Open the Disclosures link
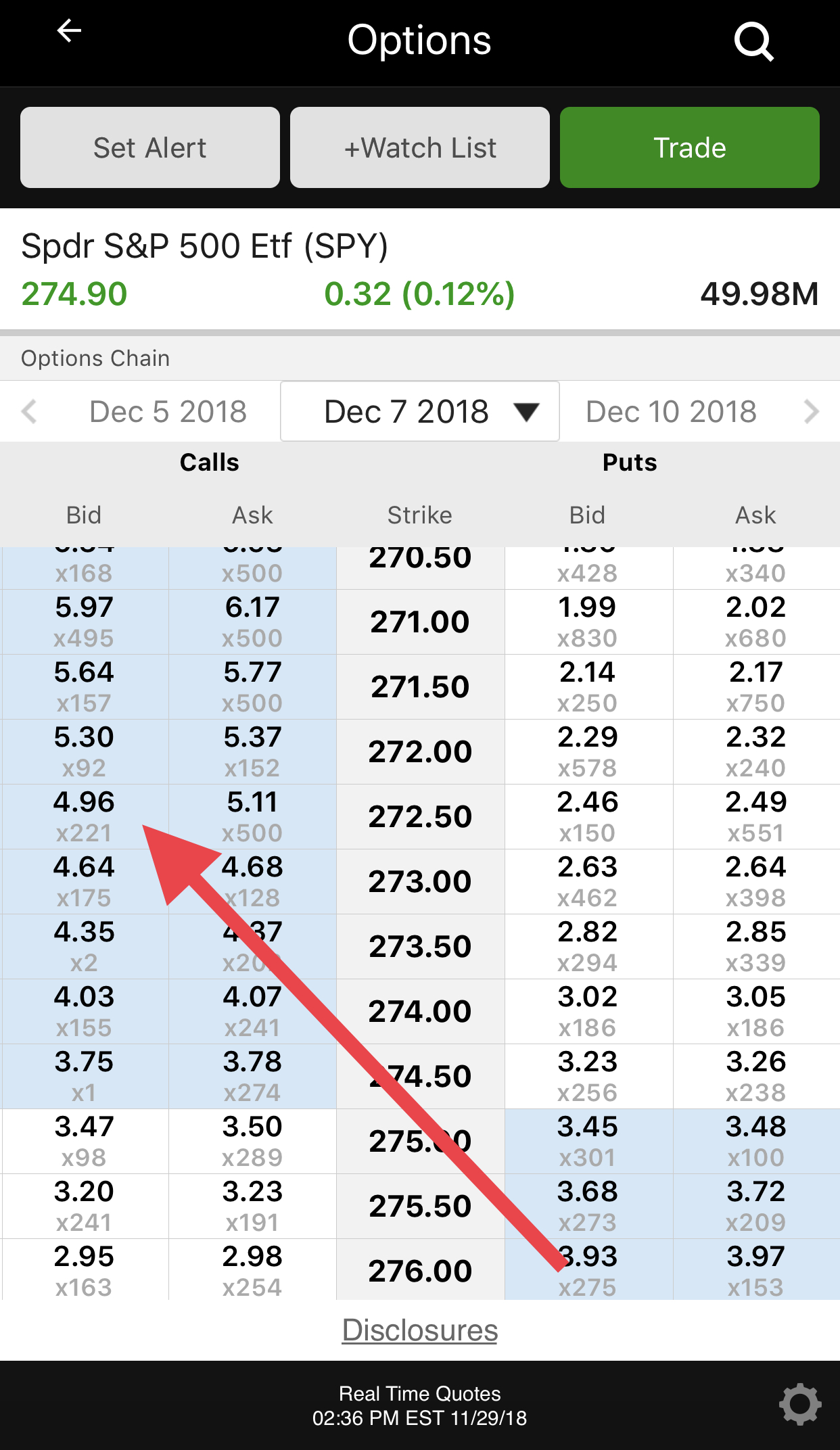Screen dimensions: 840x1450 [419, 1330]
